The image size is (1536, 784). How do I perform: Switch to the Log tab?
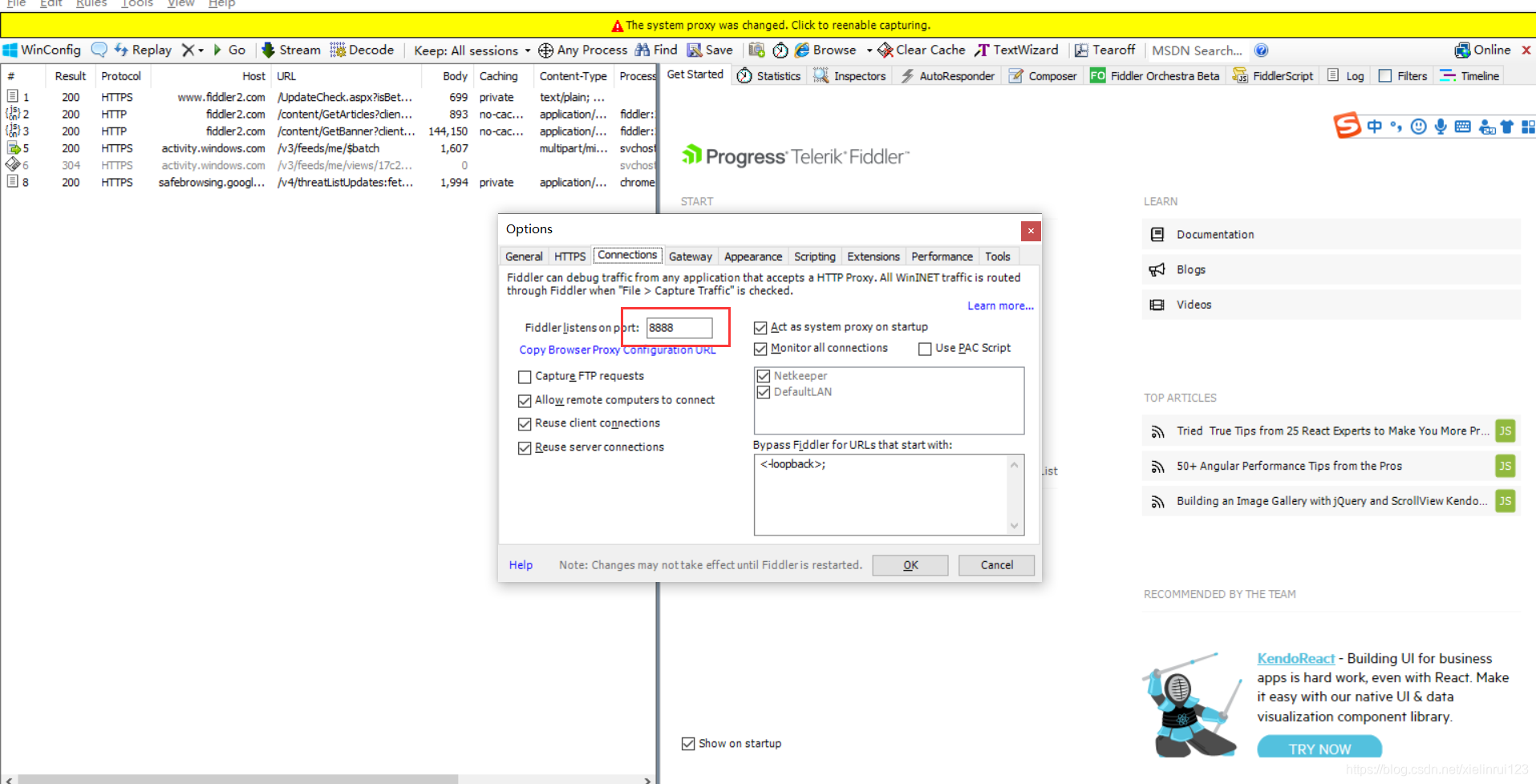point(1346,76)
